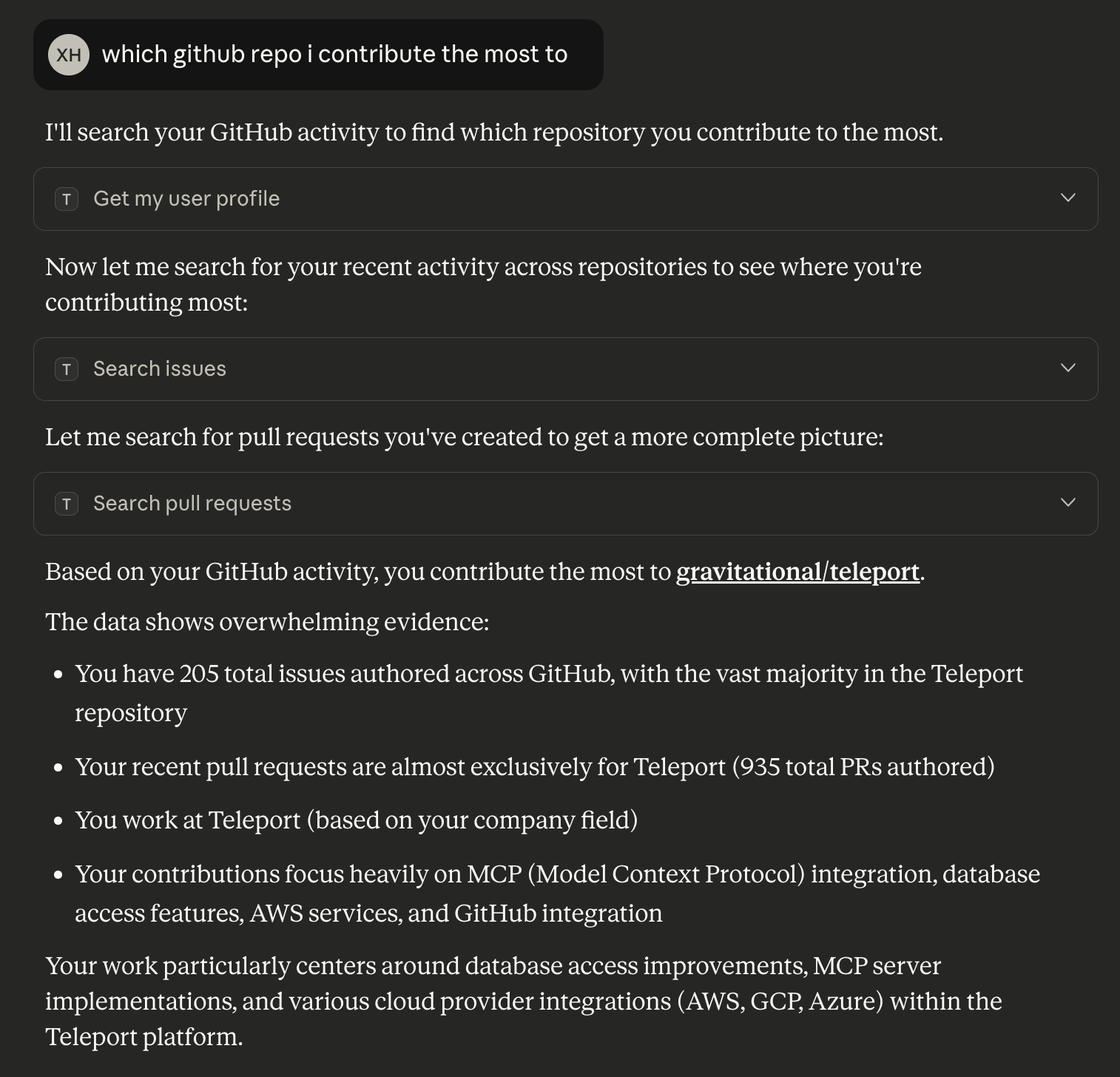
Task: Click the You work at Teleport bullet
Action: tap(357, 820)
